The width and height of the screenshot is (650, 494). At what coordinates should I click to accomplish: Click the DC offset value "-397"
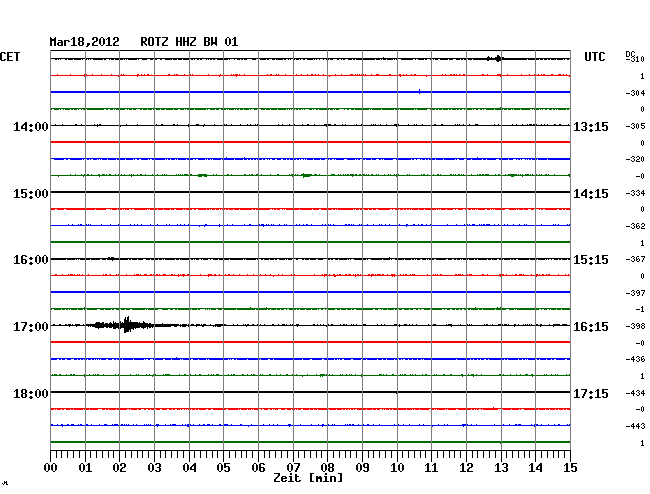point(635,293)
